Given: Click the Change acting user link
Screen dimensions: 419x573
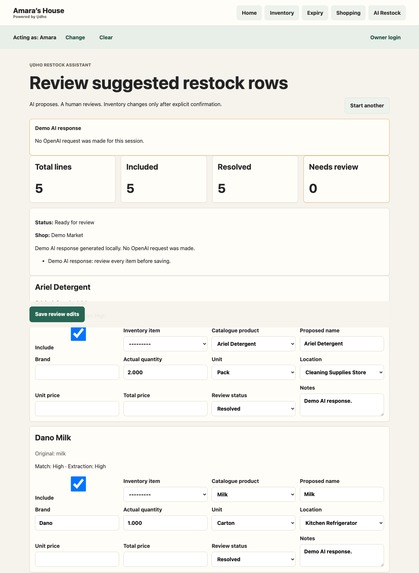Looking at the screenshot, I should pyautogui.click(x=75, y=37).
